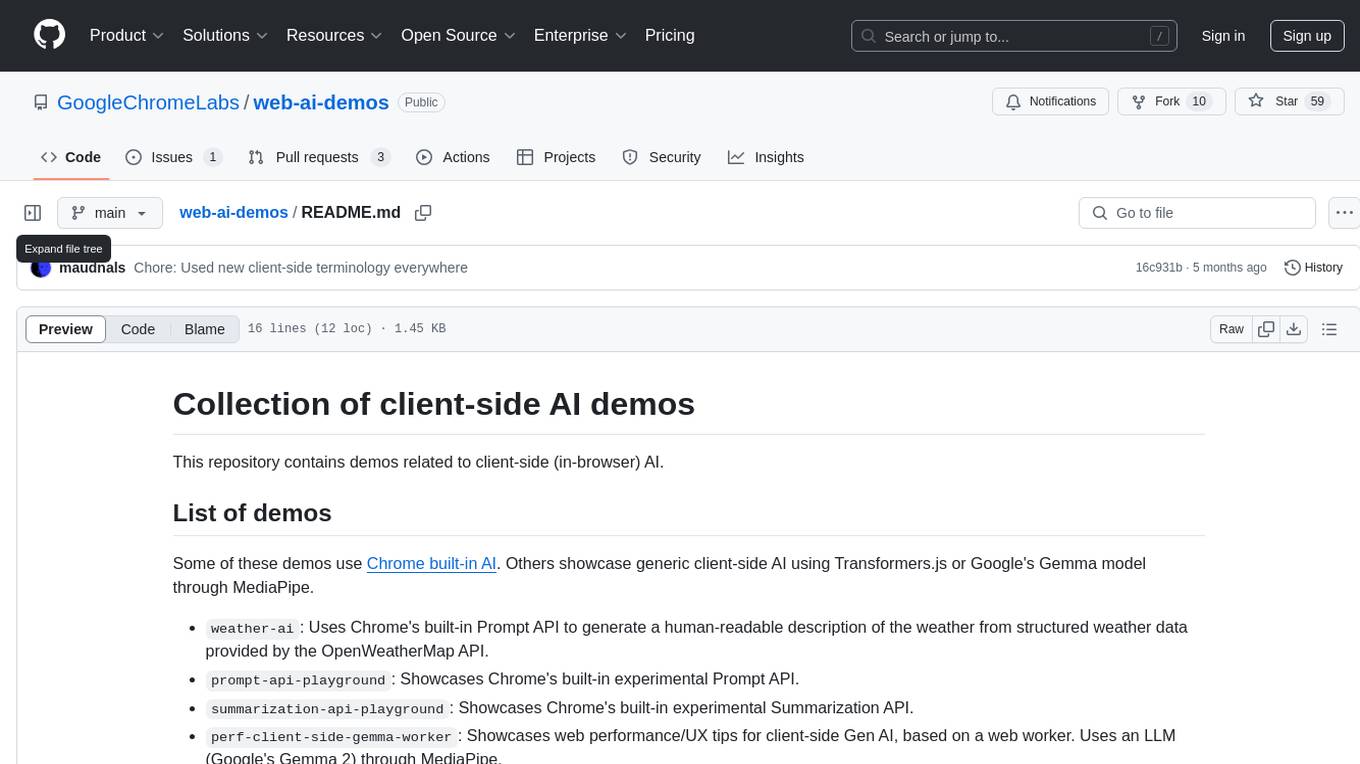The height and width of the screenshot is (764, 1360).
Task: Click the perf-client-side-gemma-worker code label
Action: tap(331, 736)
